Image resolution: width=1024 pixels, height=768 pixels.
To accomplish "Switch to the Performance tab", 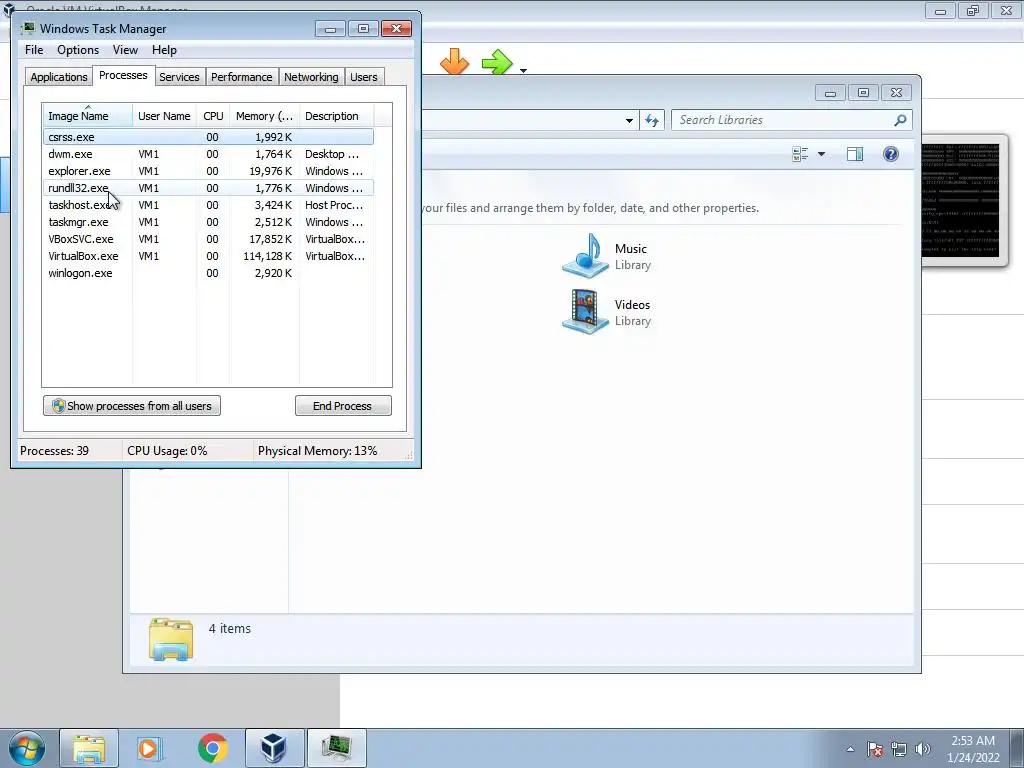I will click(x=241, y=77).
